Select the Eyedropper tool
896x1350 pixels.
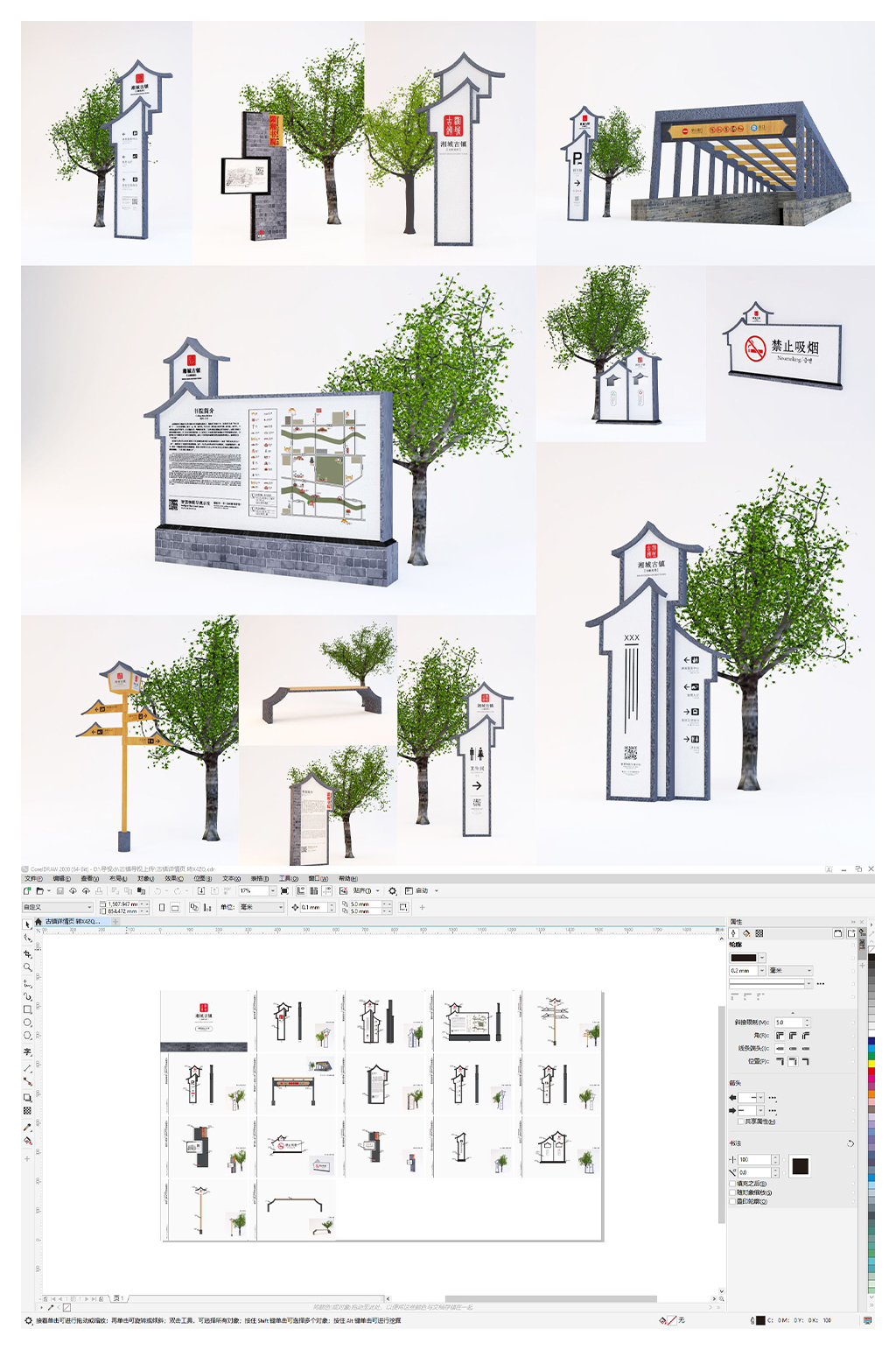(x=27, y=1127)
